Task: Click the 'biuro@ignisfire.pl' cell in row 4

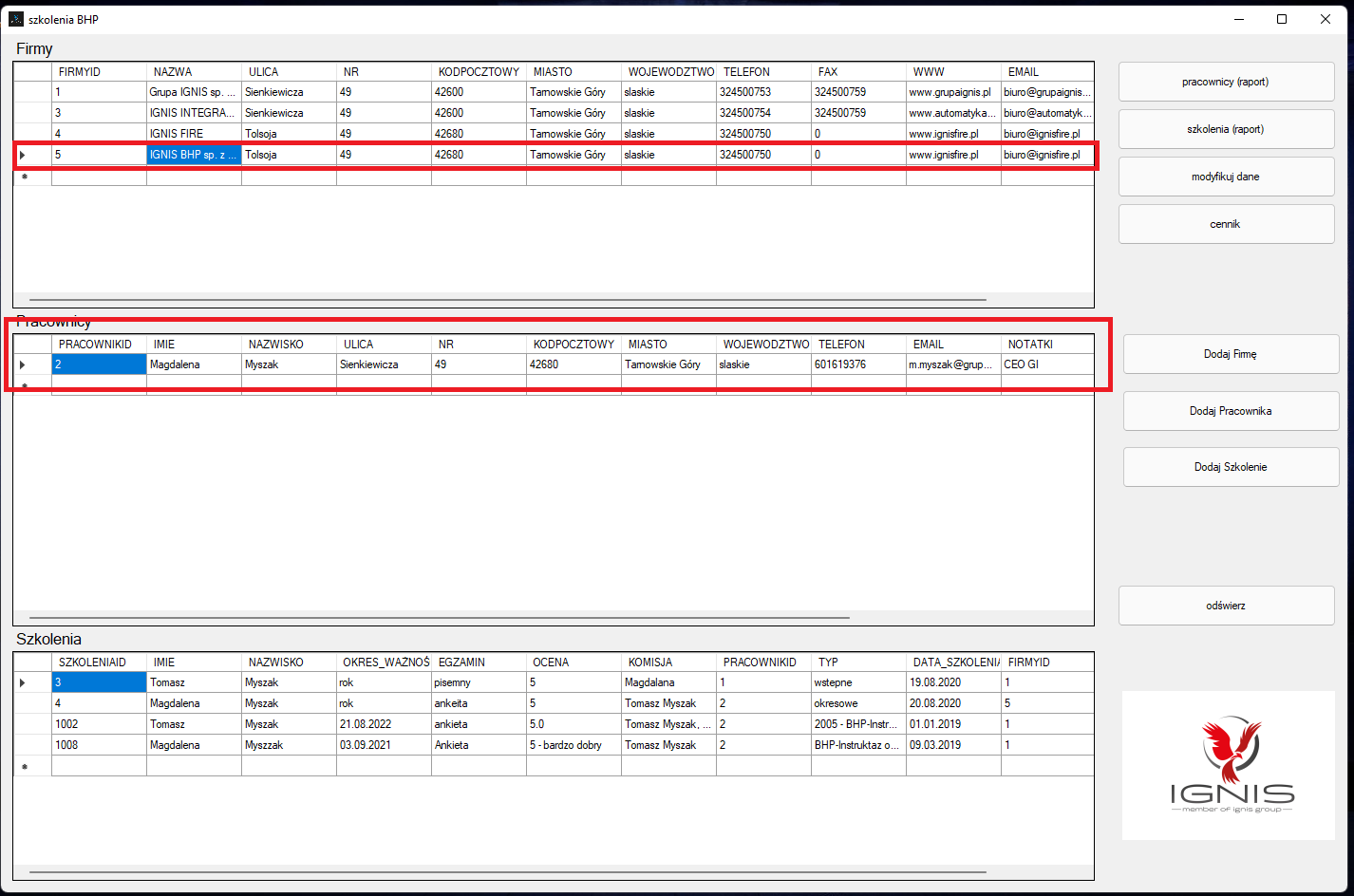Action: coord(1047,134)
